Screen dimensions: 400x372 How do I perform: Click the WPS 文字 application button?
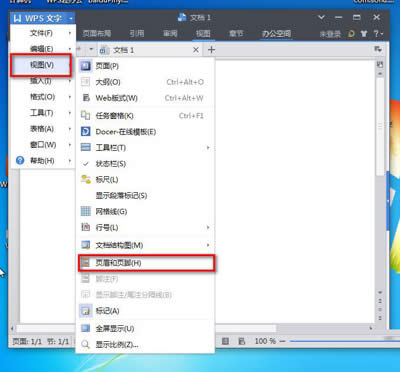(43, 18)
